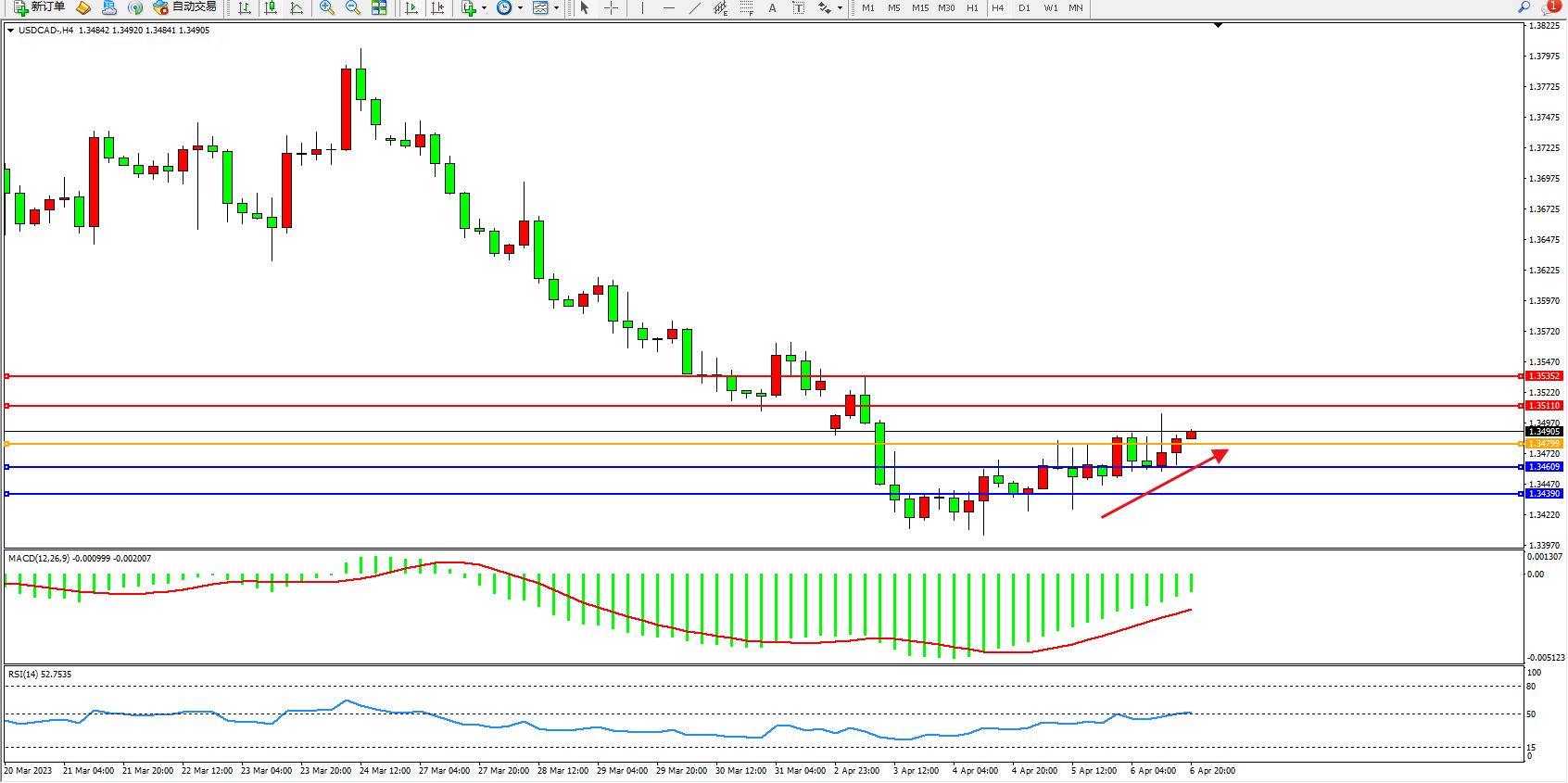
Task: Switch chart to line chart display
Action: [297, 7]
